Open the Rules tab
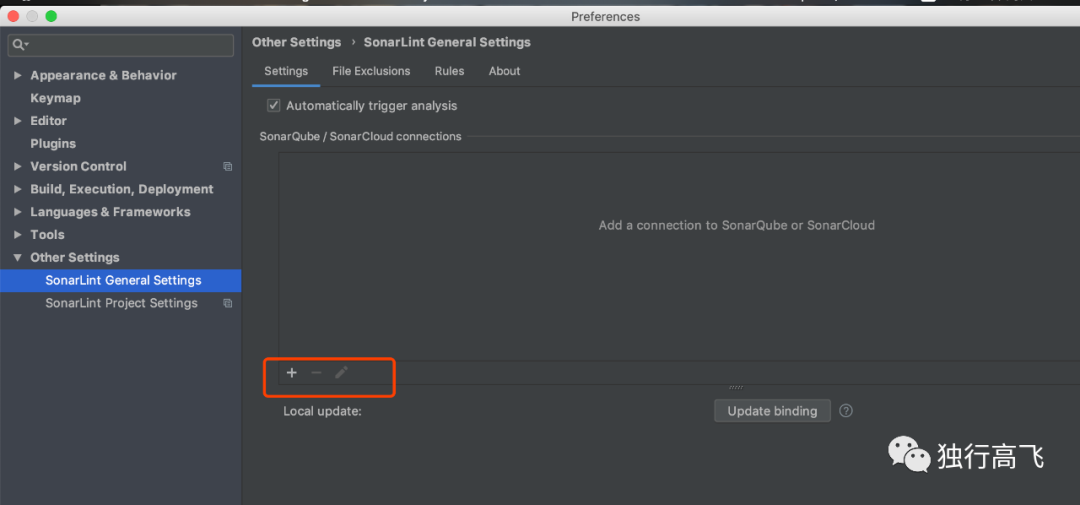This screenshot has width=1080, height=505. pos(449,71)
